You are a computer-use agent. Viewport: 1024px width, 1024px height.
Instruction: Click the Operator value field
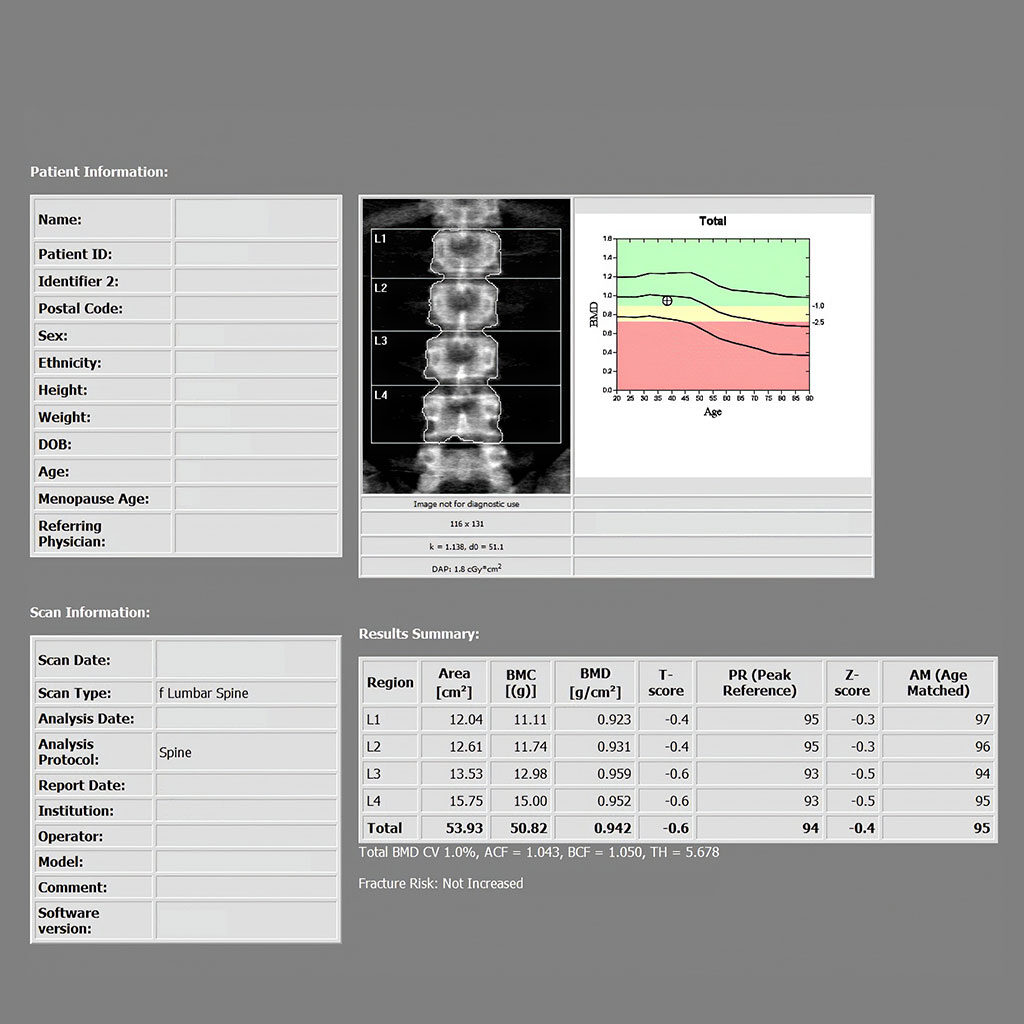246,836
